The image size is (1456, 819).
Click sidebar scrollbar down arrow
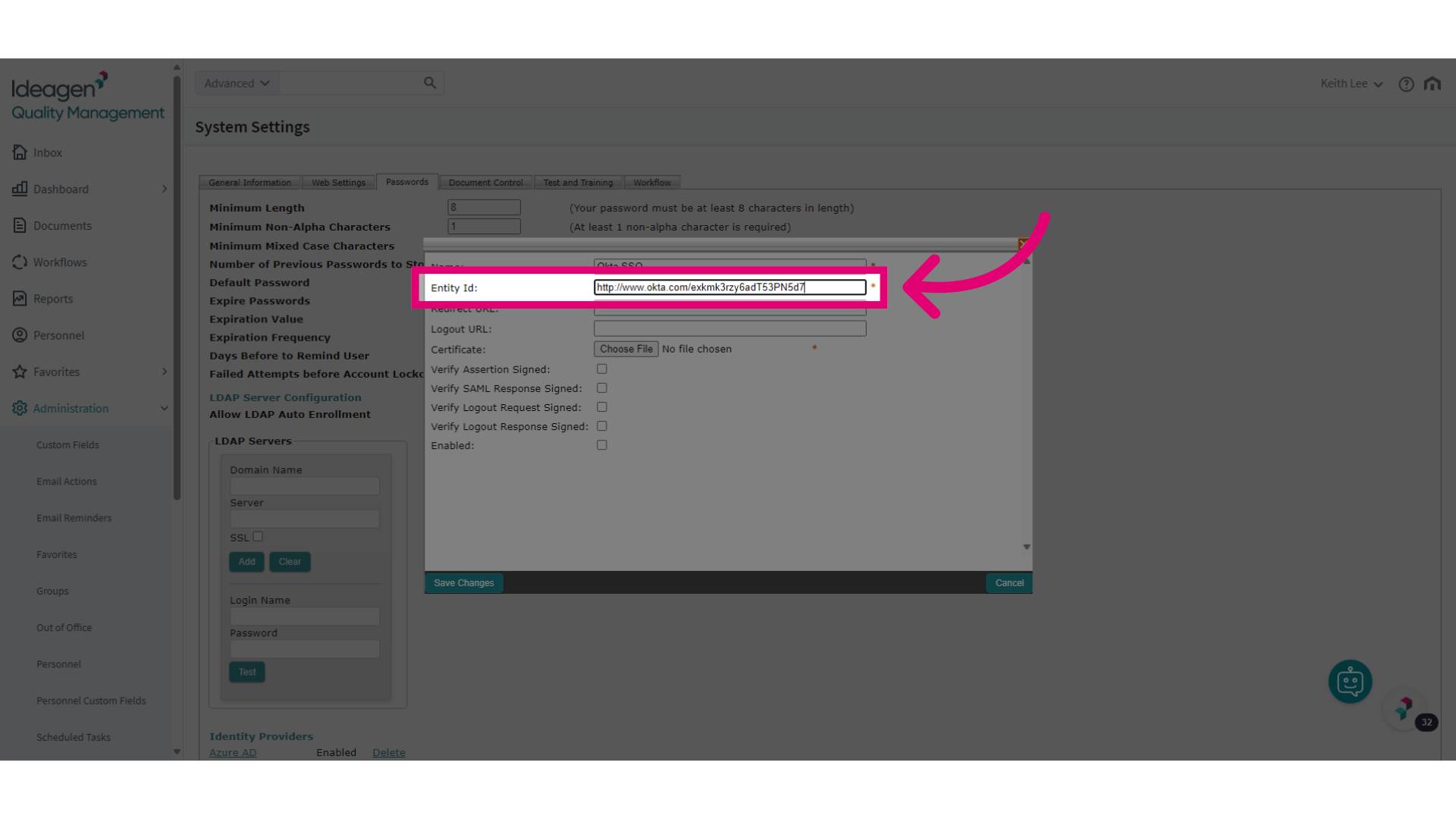(x=177, y=752)
